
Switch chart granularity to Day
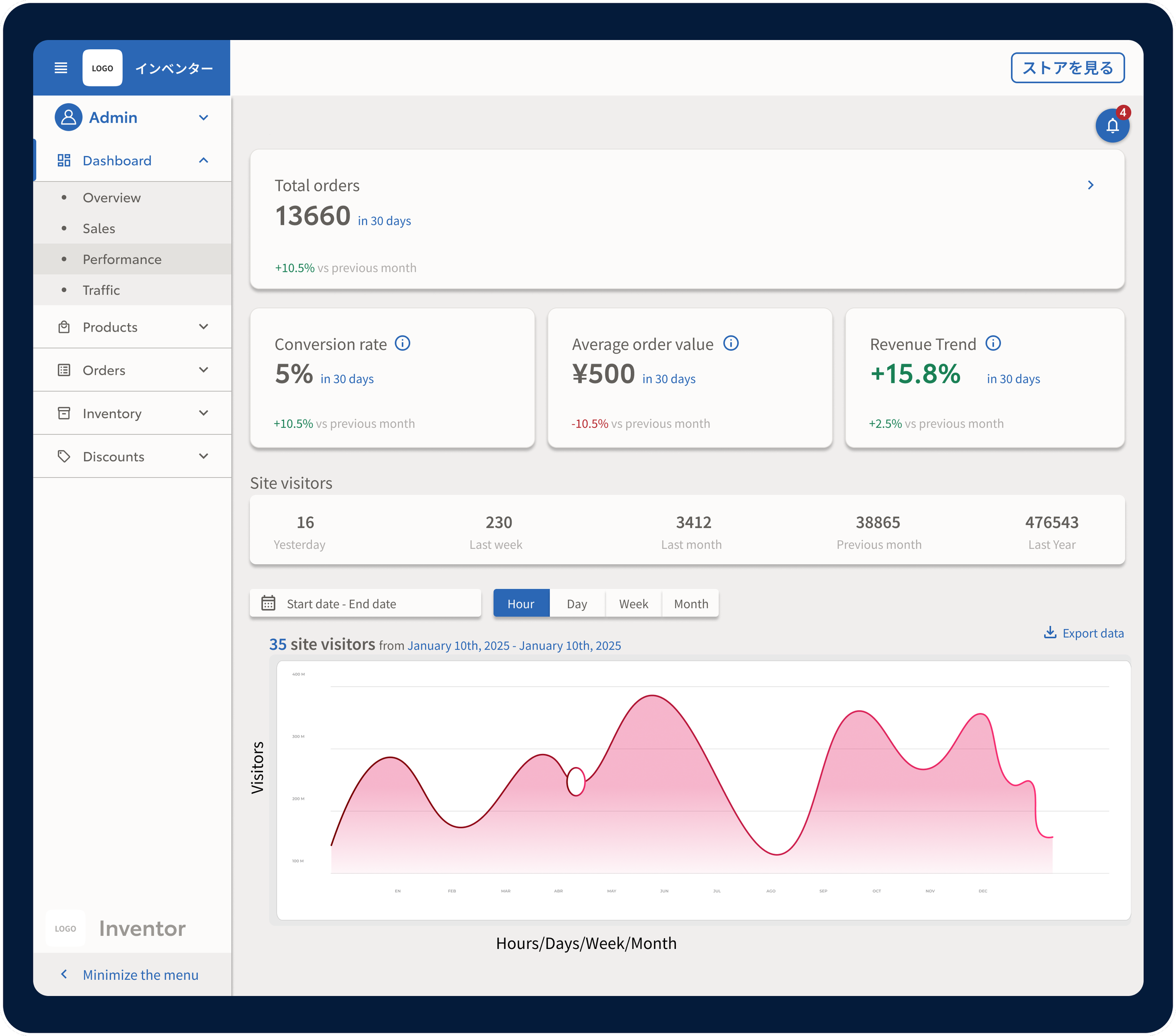[x=577, y=603]
